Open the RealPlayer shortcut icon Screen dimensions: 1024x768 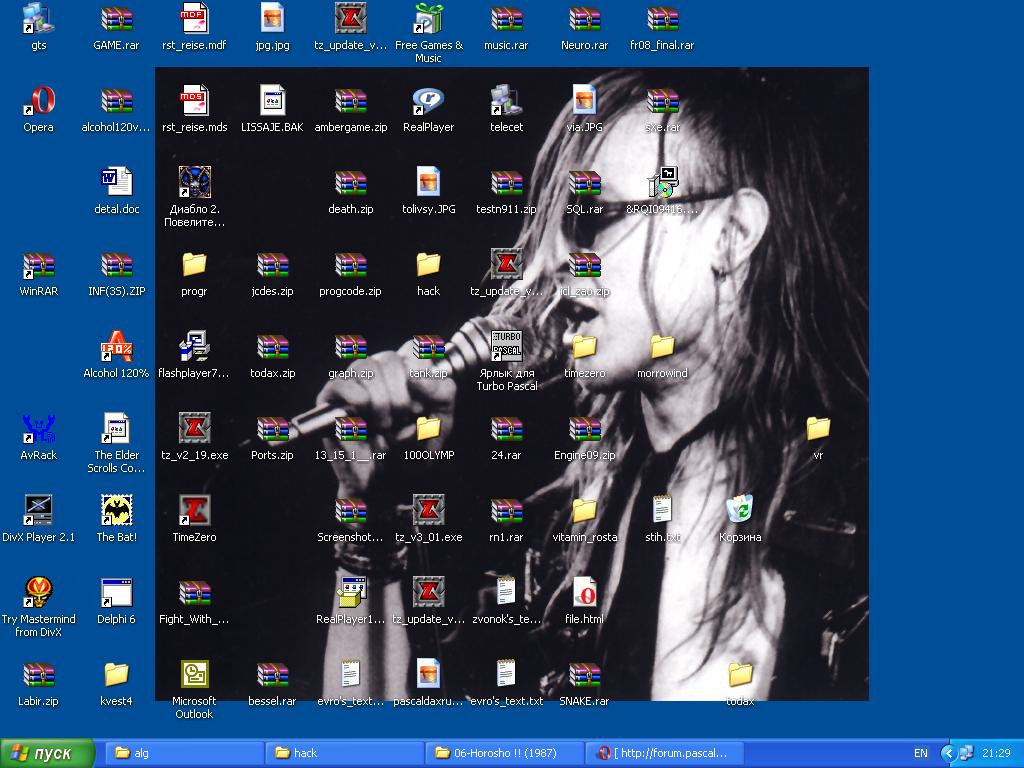[x=428, y=101]
